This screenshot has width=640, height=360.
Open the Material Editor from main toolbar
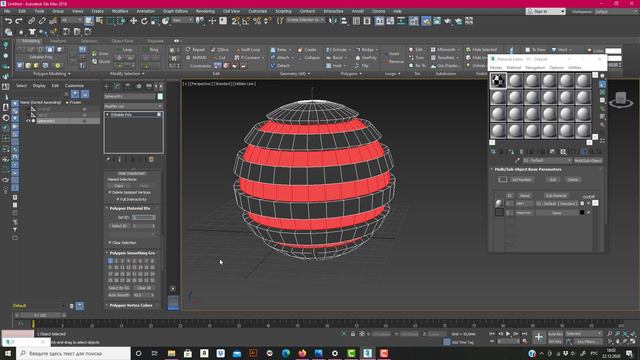(413, 21)
